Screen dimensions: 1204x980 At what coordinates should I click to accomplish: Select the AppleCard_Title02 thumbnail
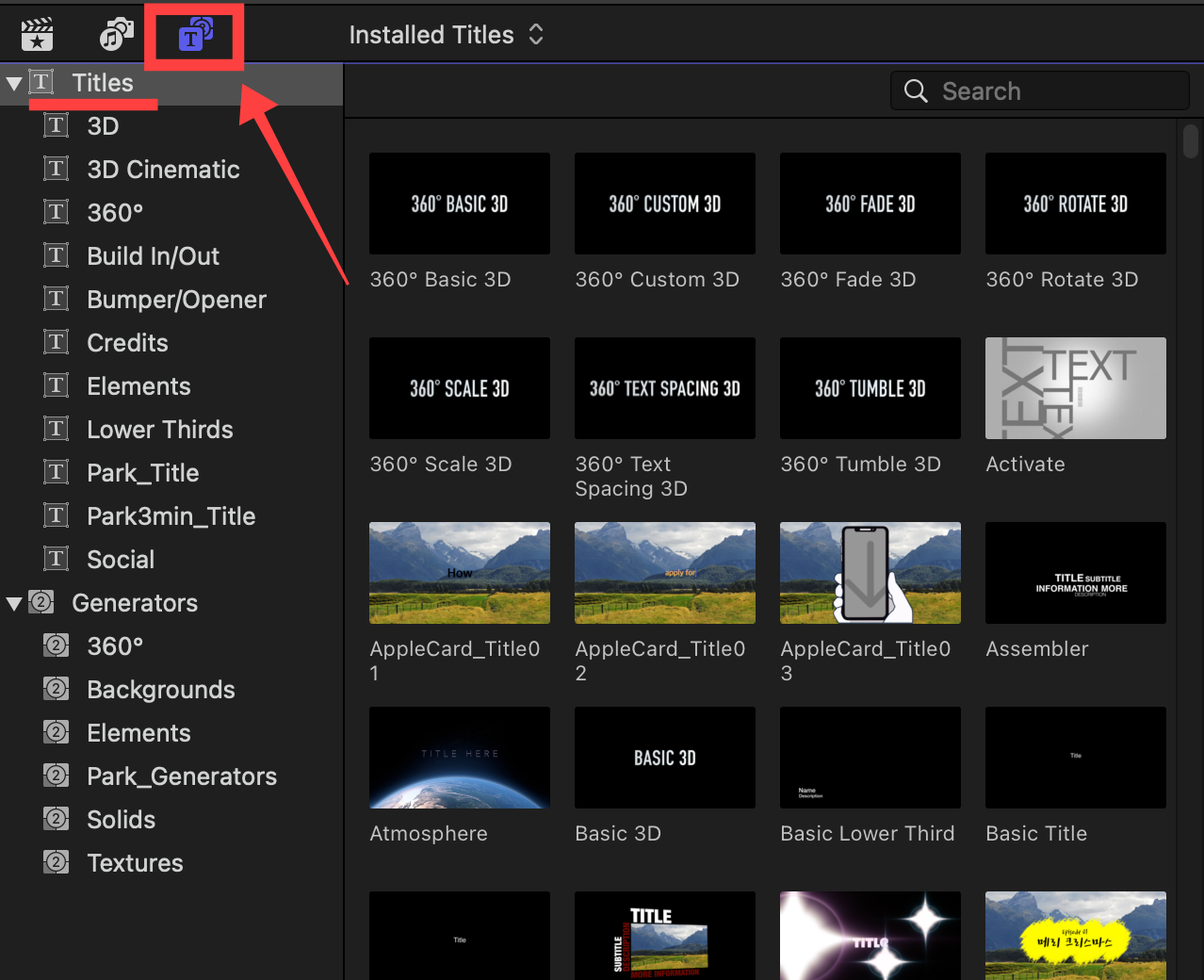665,573
